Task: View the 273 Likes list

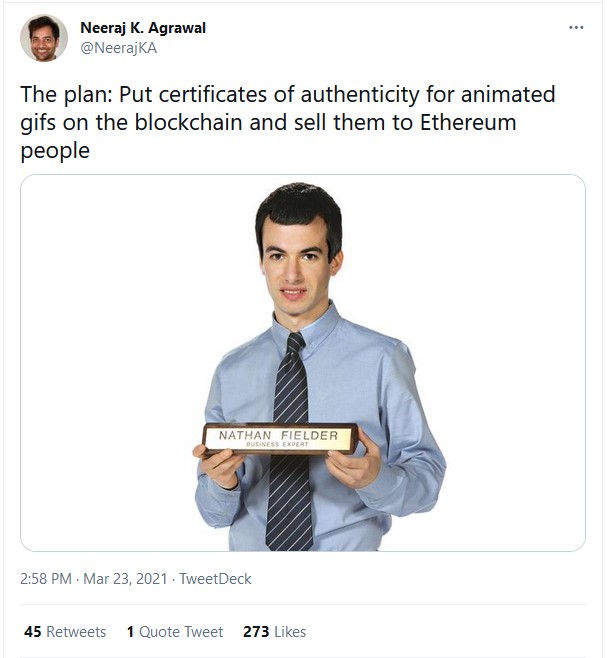Action: point(274,632)
